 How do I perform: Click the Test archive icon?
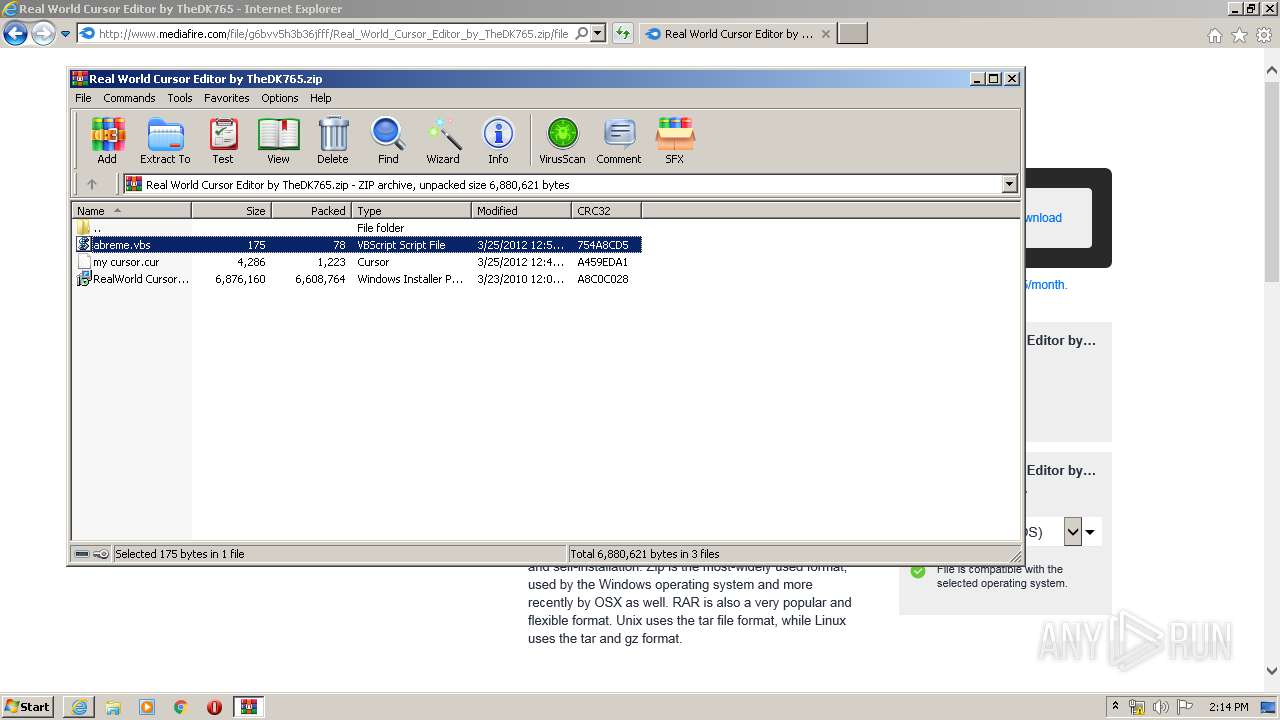(223, 140)
